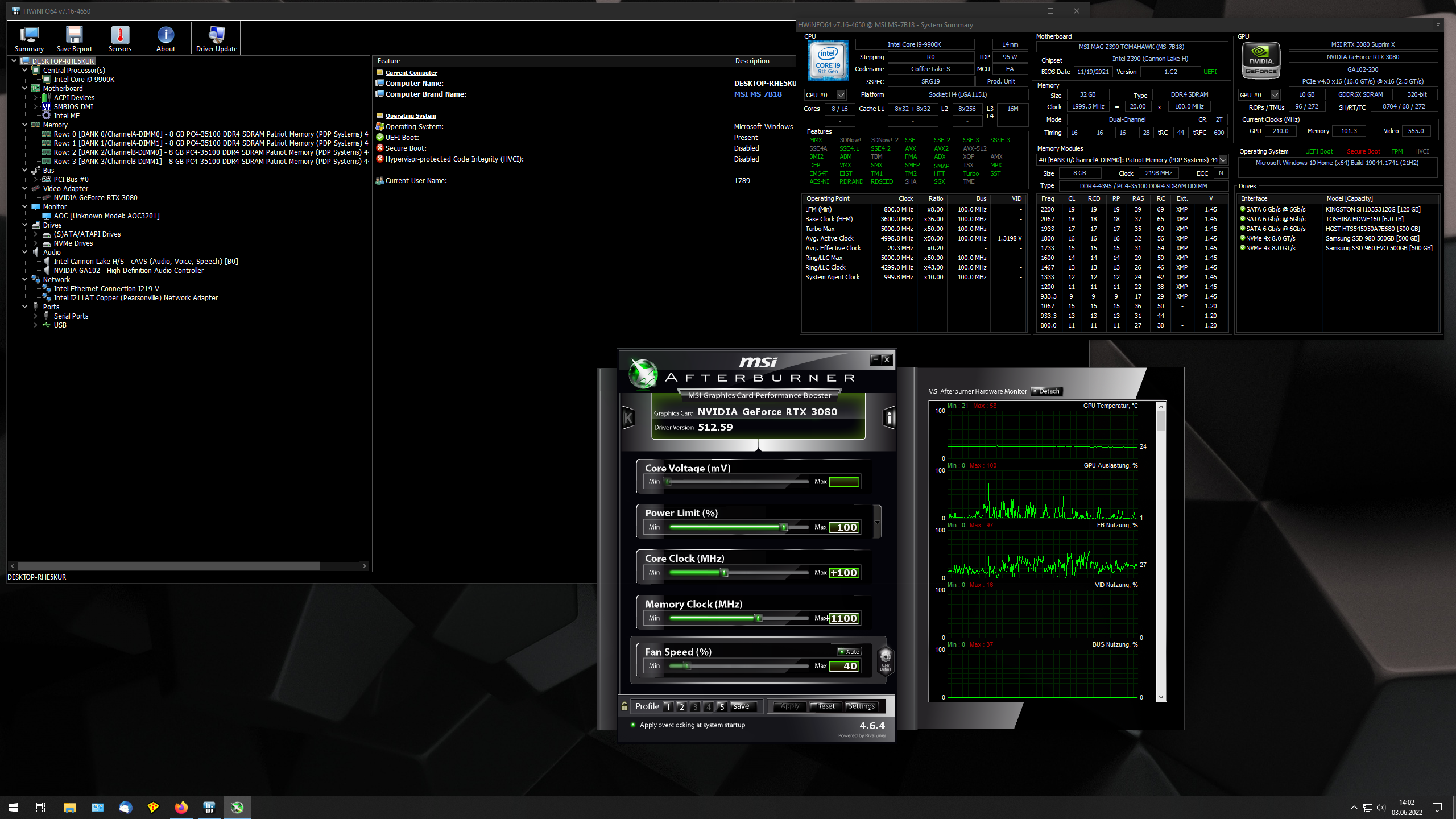Open the GPU #0 selector dropdown
Image resolution: width=1456 pixels, height=819 pixels.
point(1275,95)
